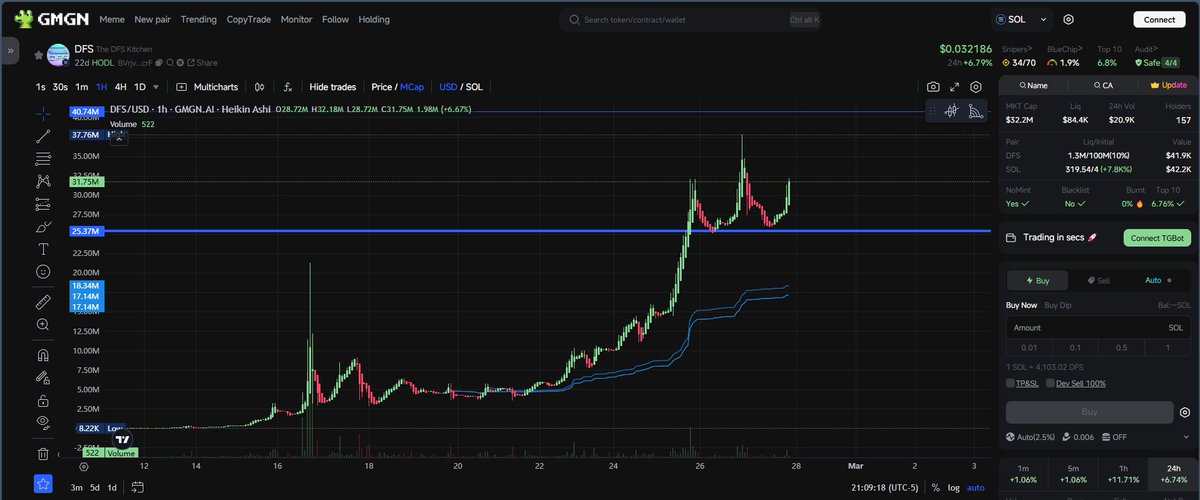Select the 1D timeframe

point(139,87)
